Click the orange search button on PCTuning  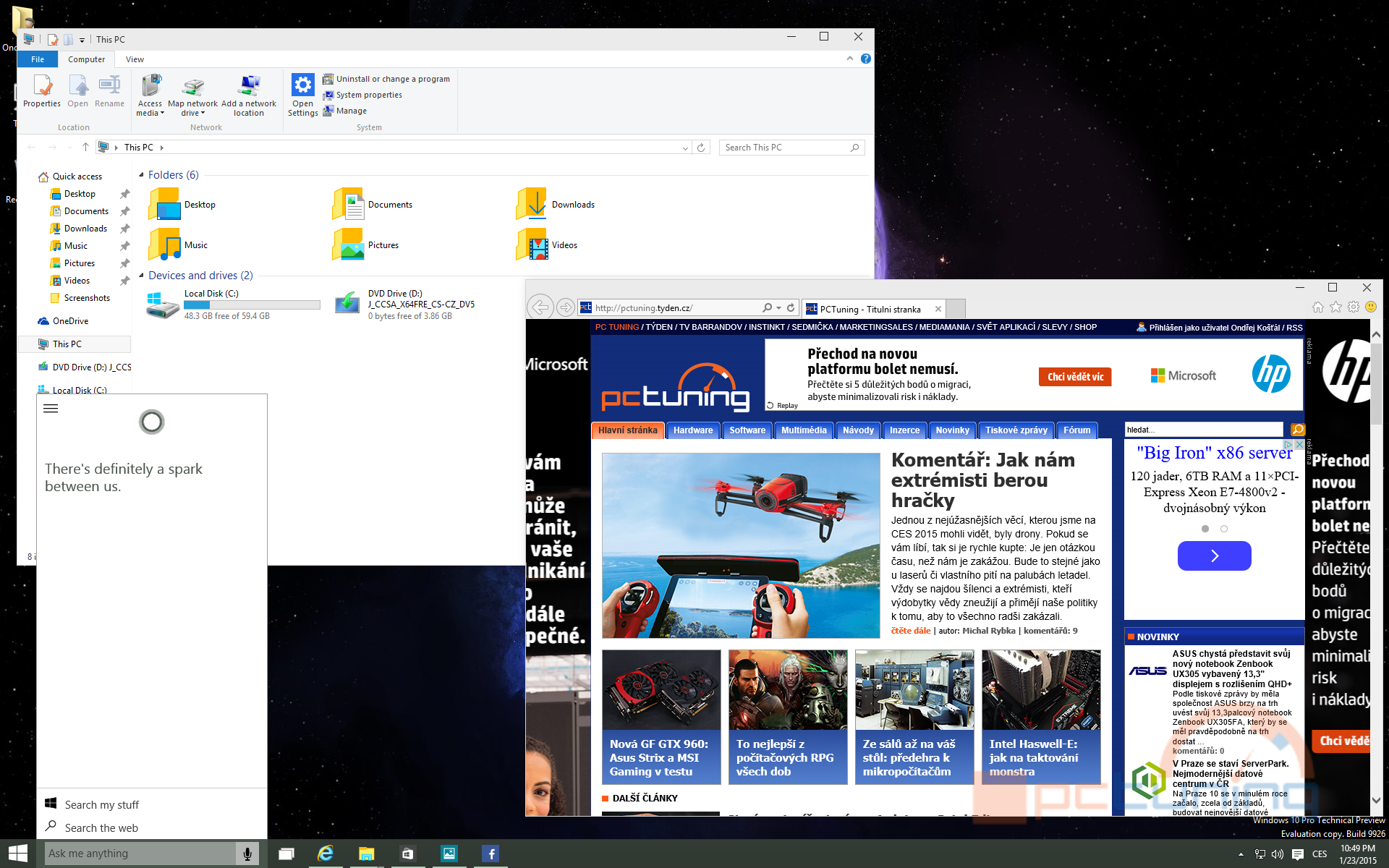(1297, 430)
